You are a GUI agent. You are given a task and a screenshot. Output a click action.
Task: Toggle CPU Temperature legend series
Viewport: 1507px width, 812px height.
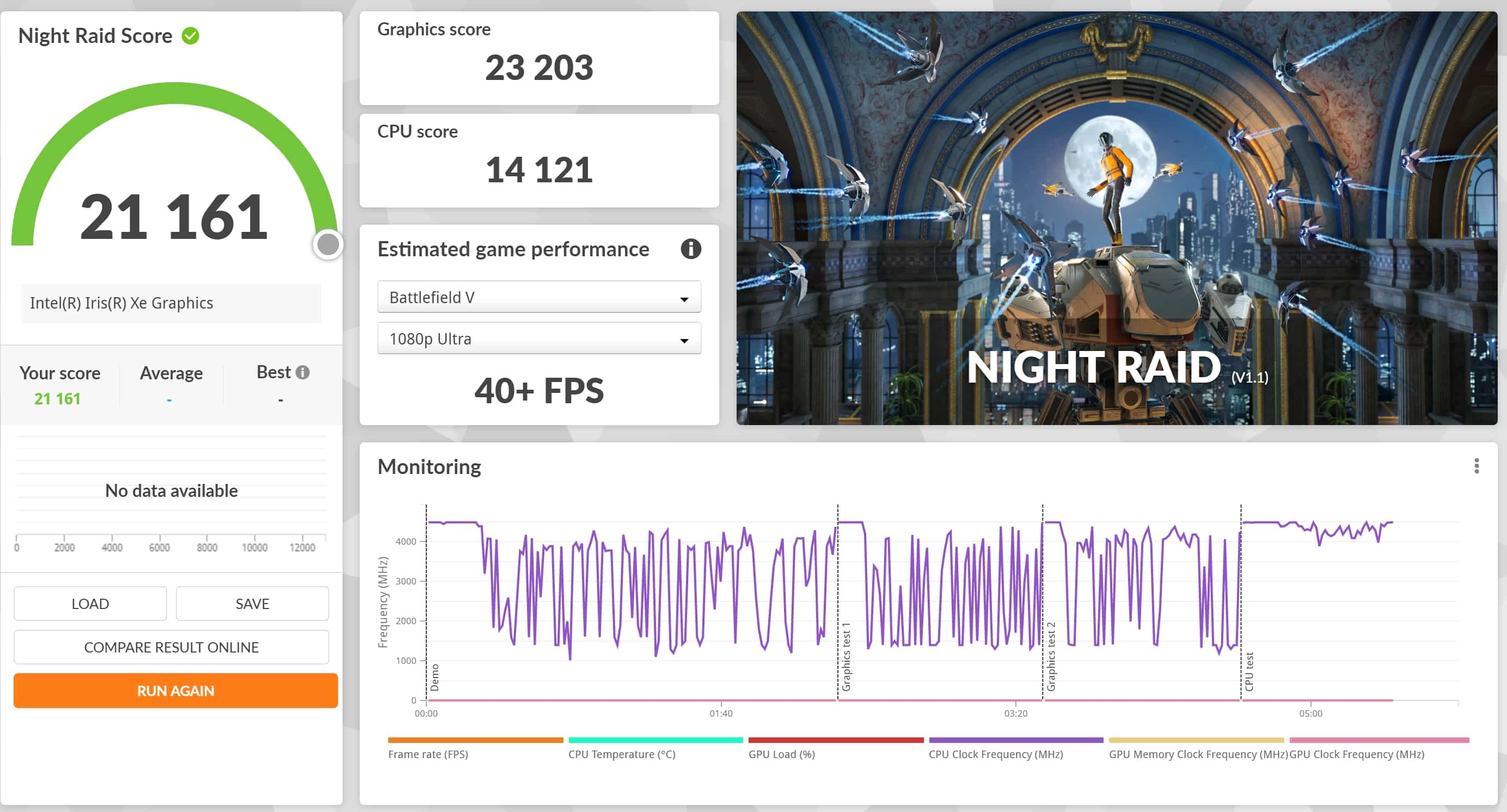pos(621,754)
